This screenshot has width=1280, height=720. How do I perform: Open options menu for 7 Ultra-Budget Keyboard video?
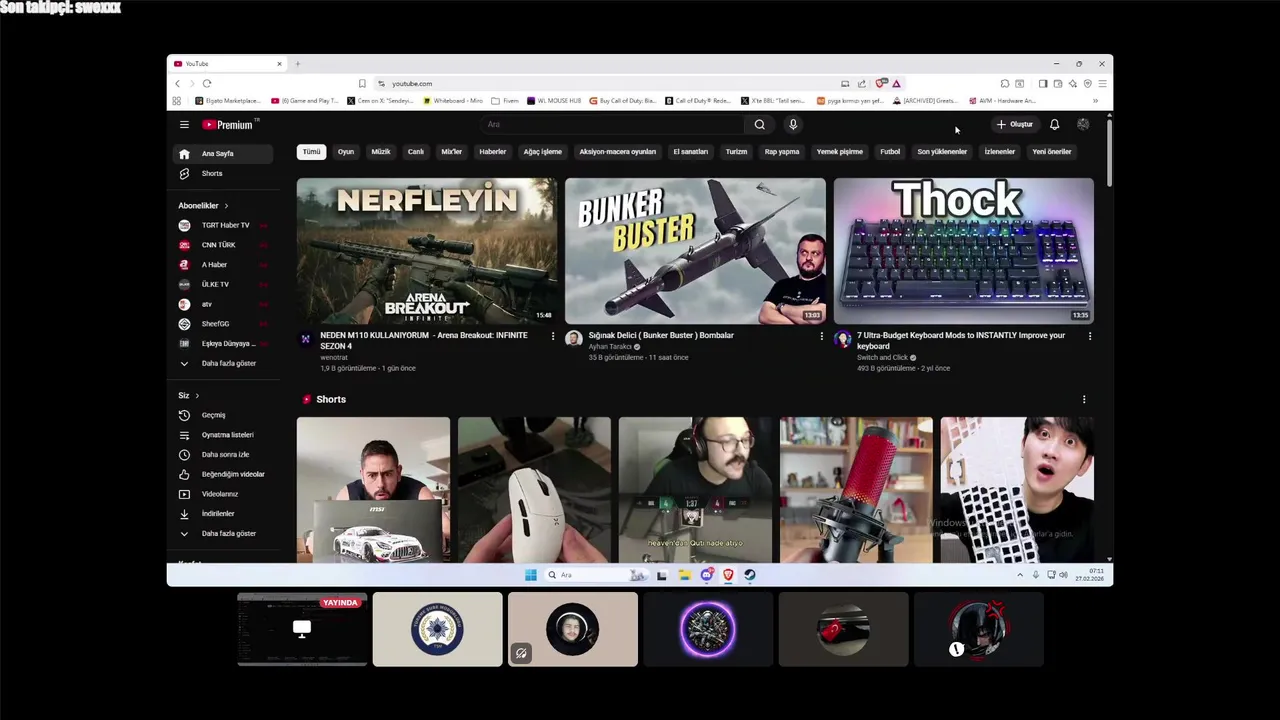point(1090,337)
